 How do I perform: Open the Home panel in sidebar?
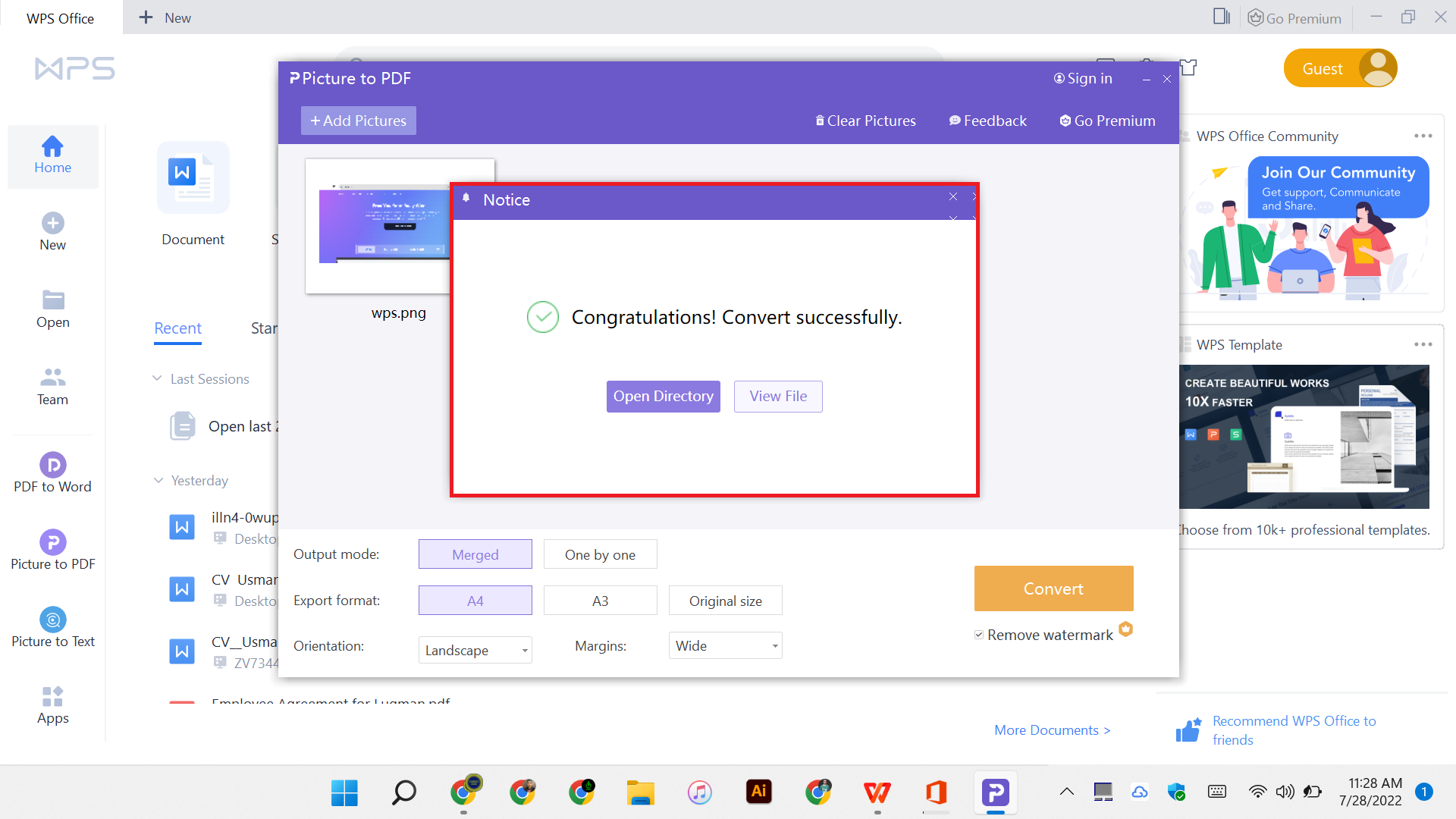[x=52, y=156]
